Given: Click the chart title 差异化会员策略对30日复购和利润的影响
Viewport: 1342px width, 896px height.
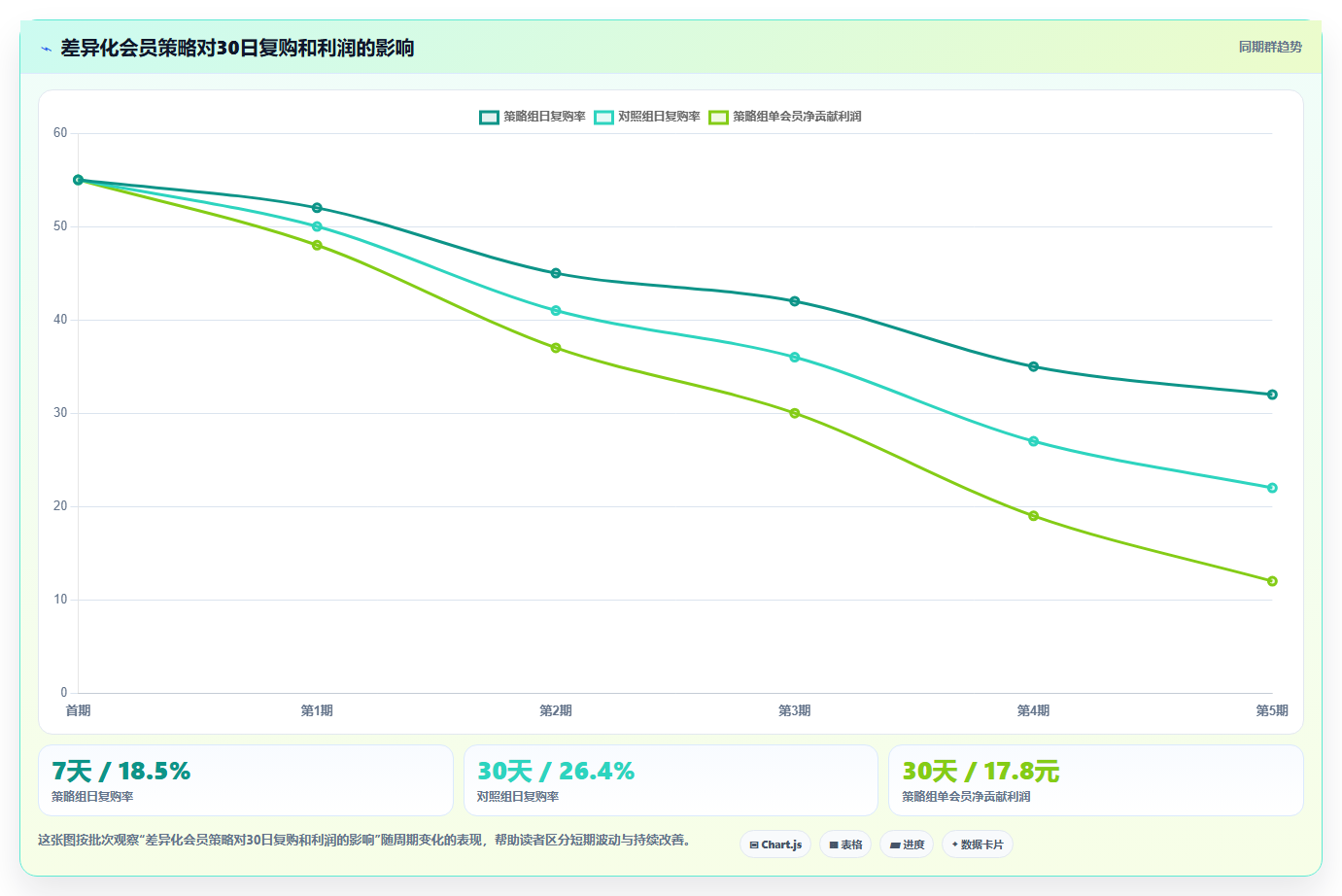Looking at the screenshot, I should coord(237,48).
